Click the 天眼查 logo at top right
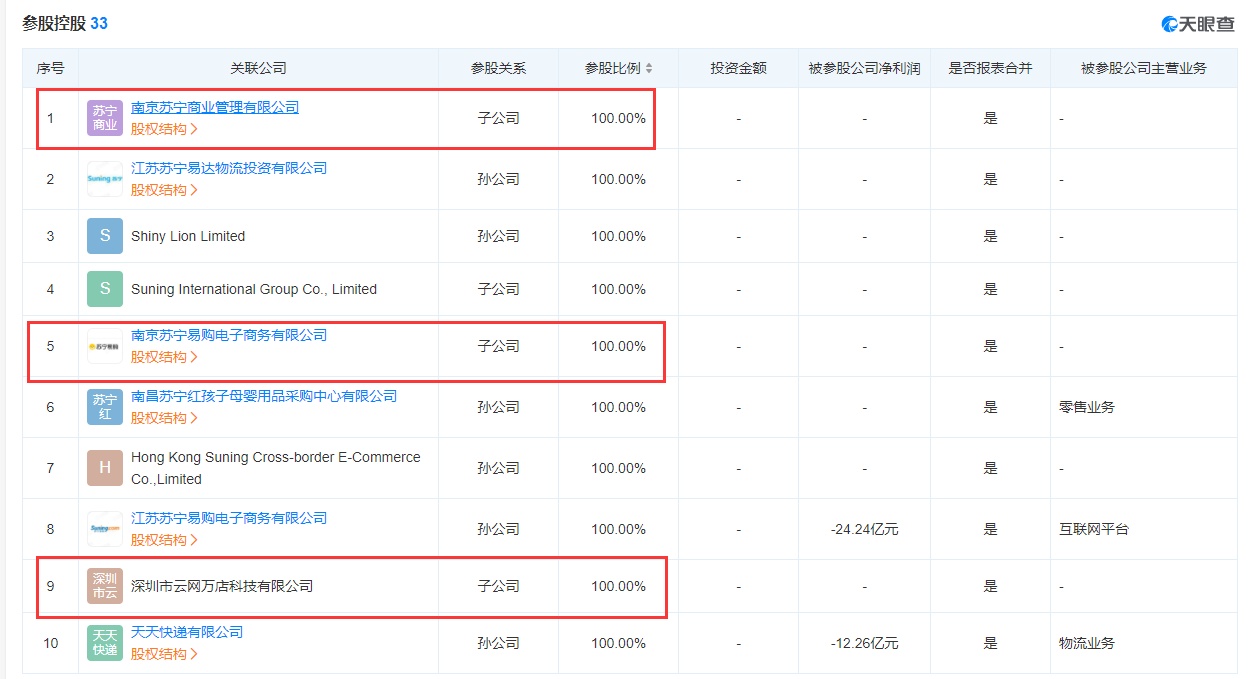Image resolution: width=1249 pixels, height=679 pixels. coord(1197,24)
